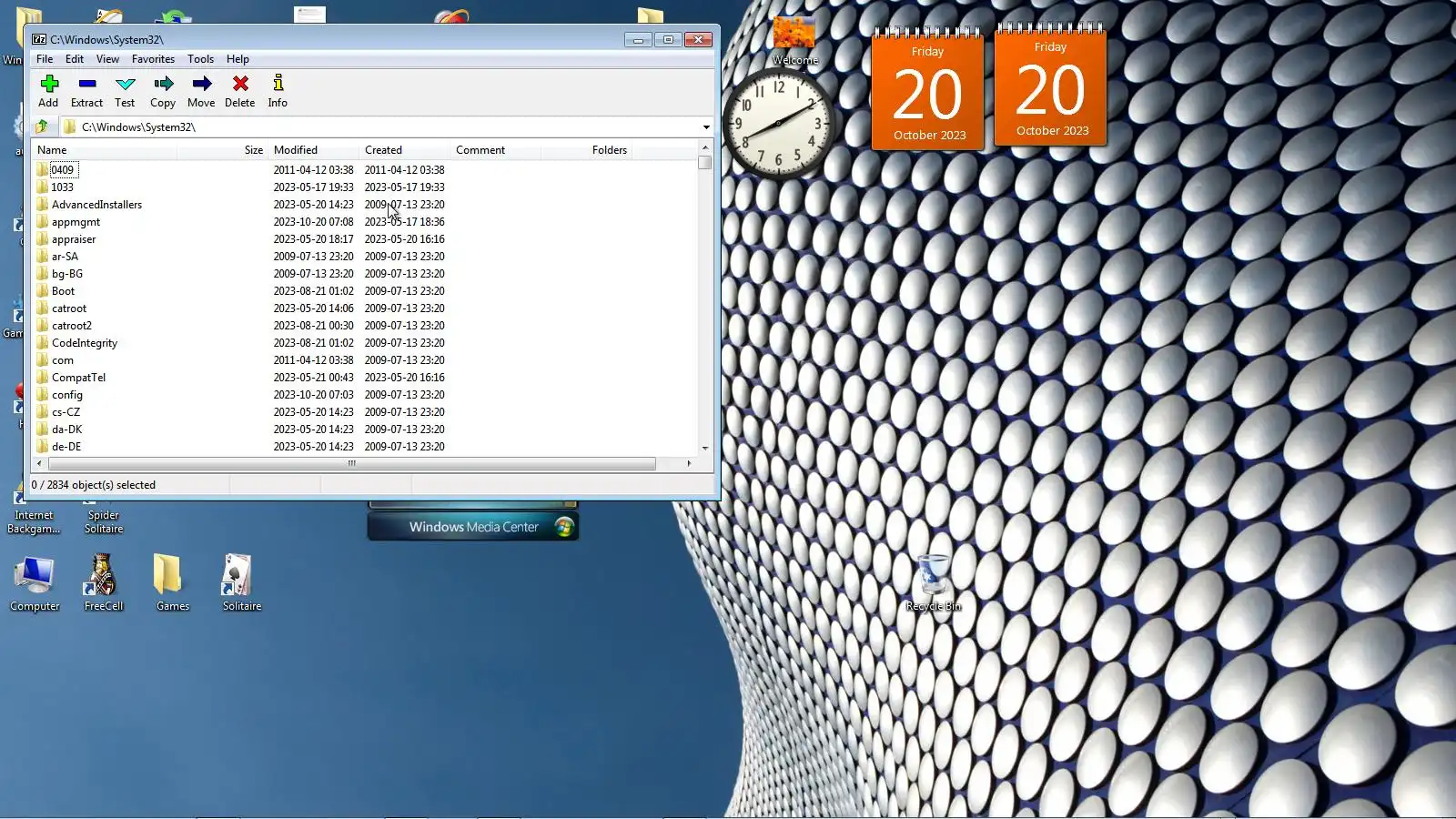Run the Test archive tool

coord(126,91)
